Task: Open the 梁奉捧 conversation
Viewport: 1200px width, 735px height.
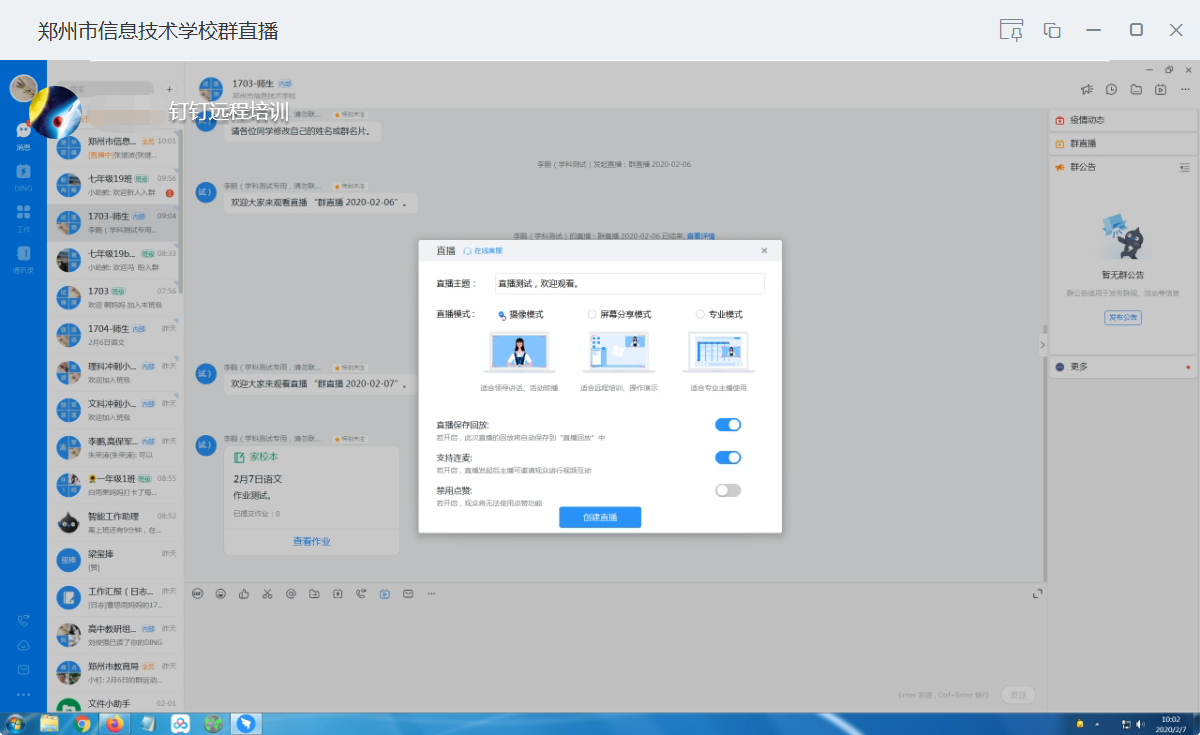Action: tap(115, 560)
